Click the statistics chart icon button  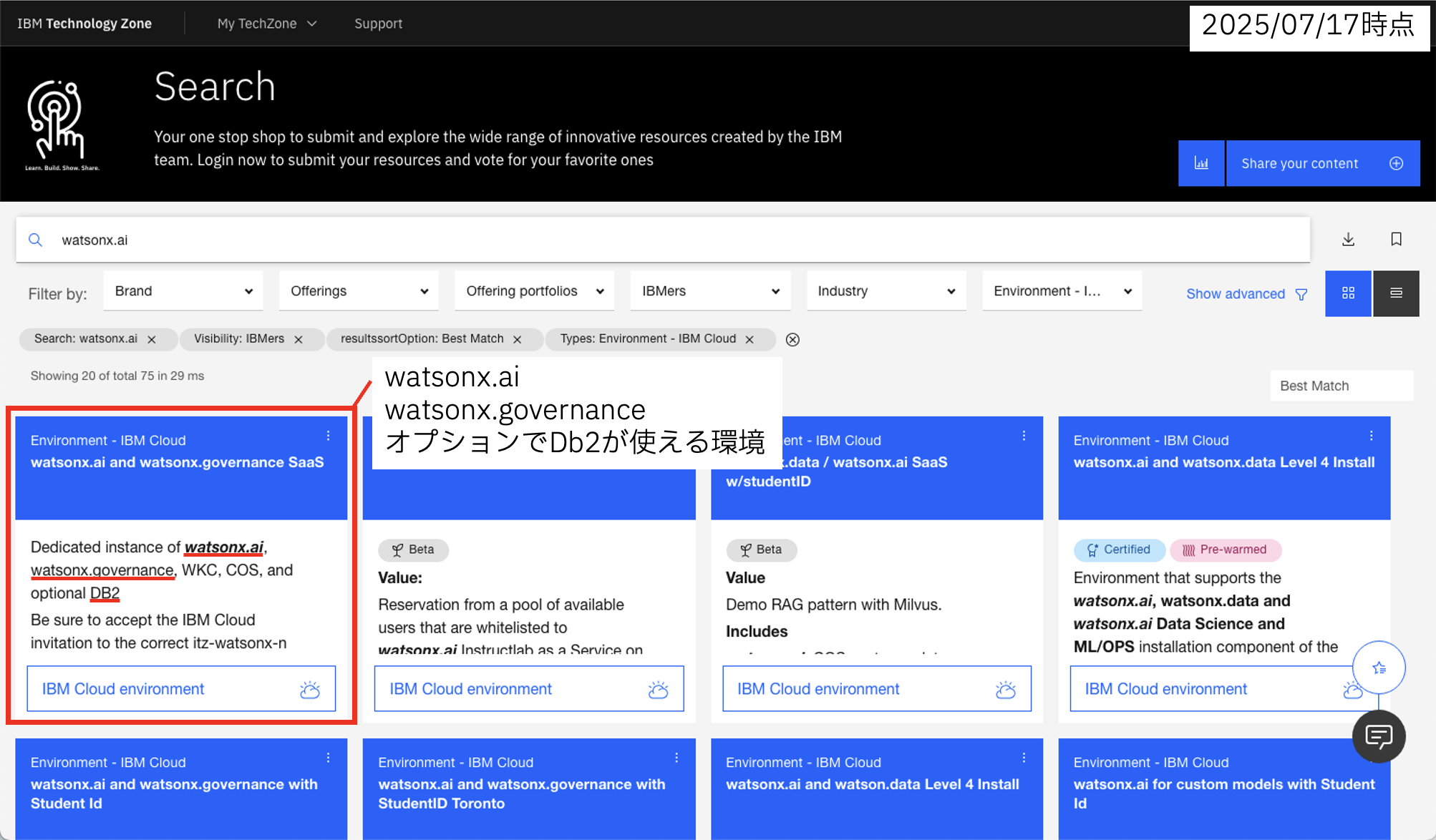pos(1201,164)
